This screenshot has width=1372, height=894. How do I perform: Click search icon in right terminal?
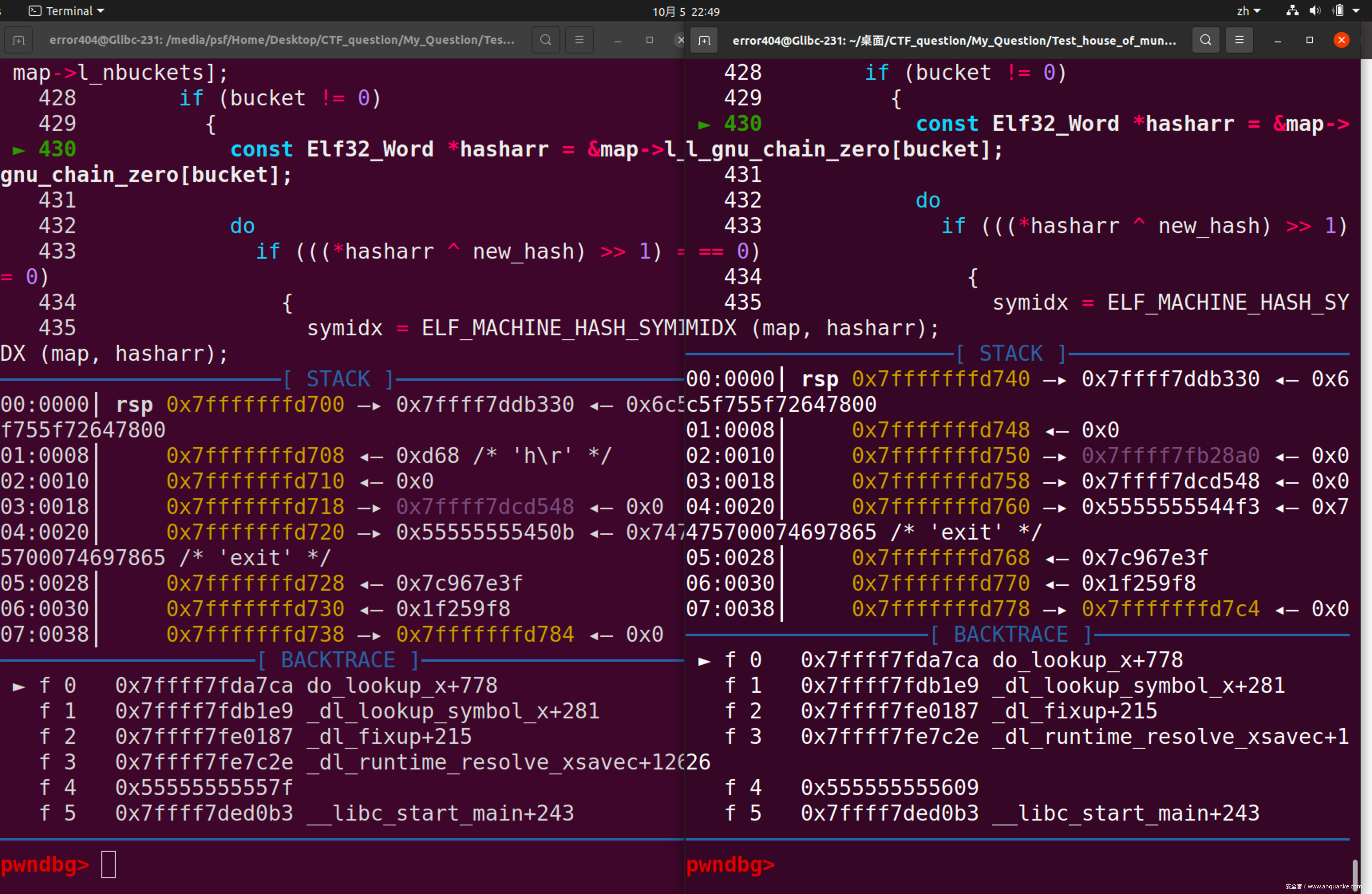[x=1206, y=40]
